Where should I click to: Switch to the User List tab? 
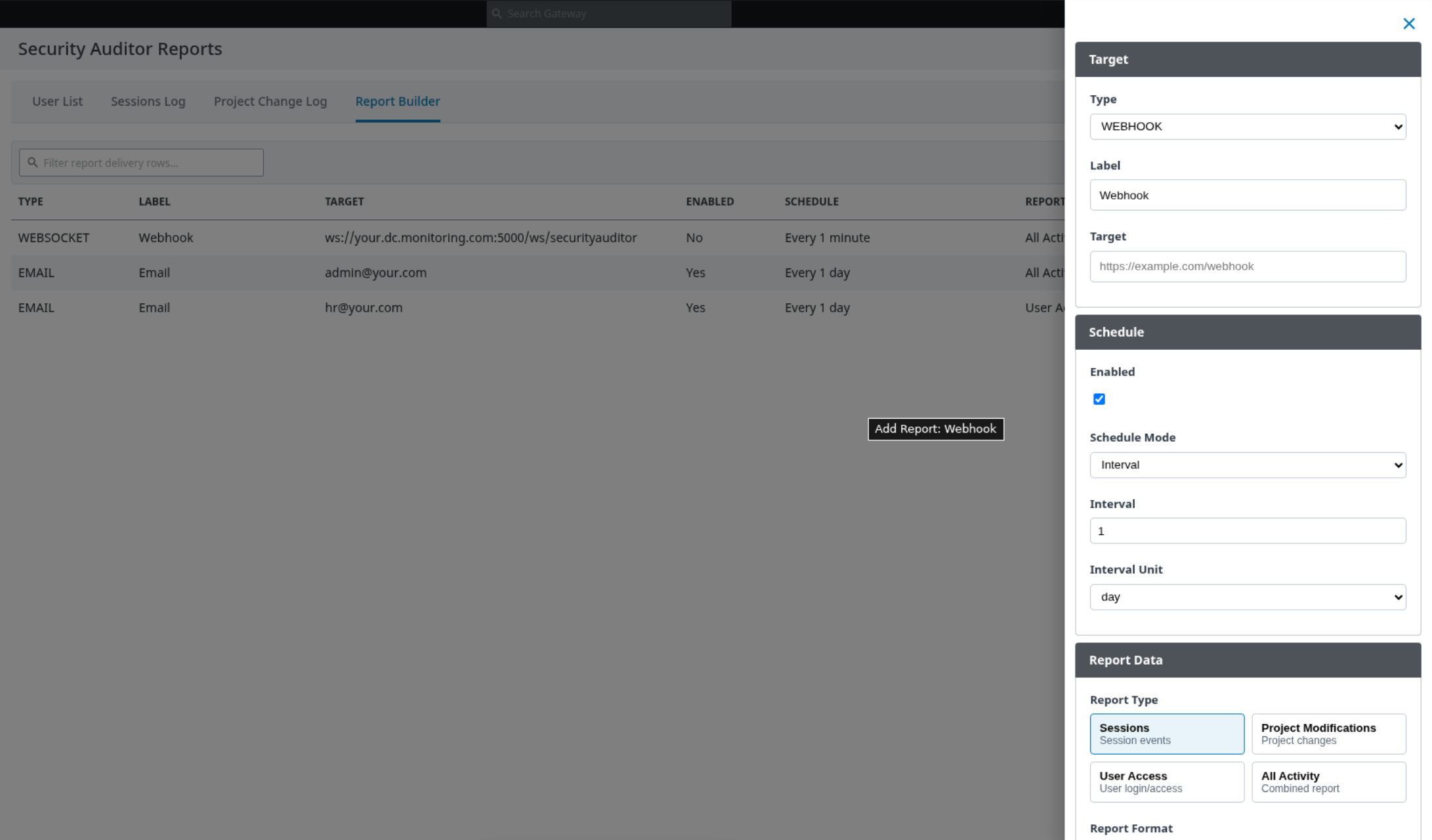coord(57,102)
